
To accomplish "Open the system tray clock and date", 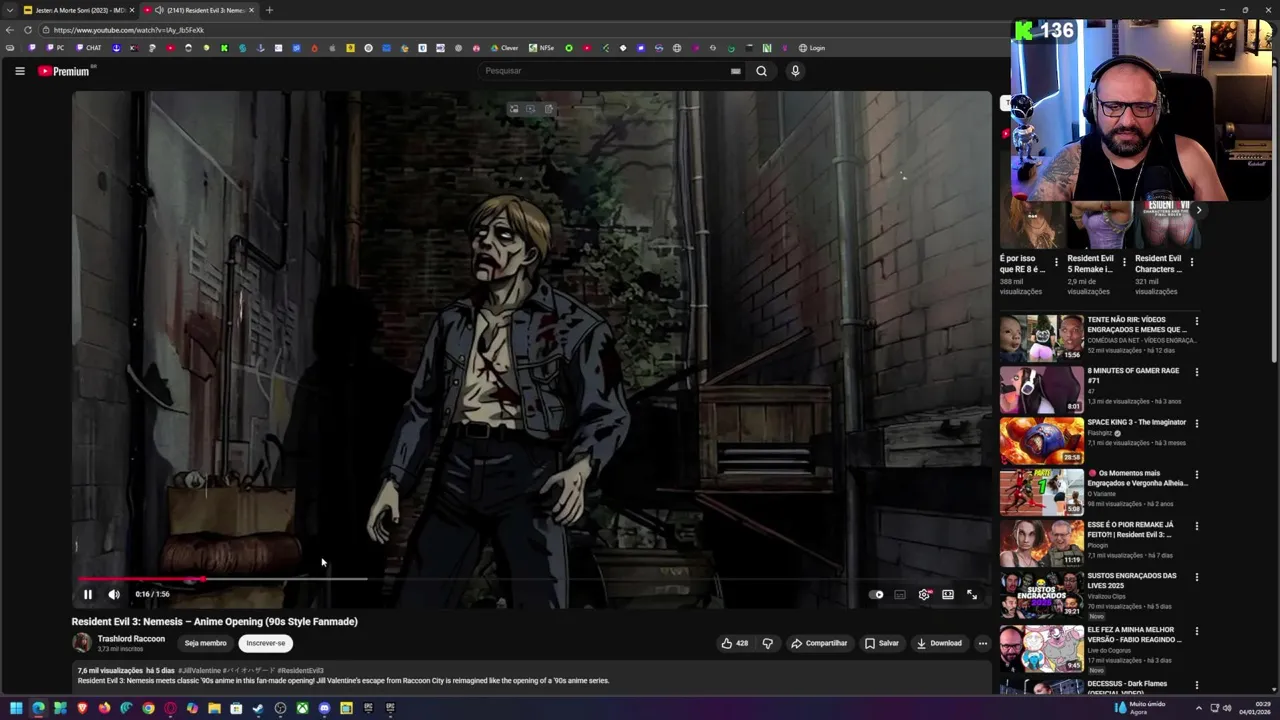I will [1255, 709].
